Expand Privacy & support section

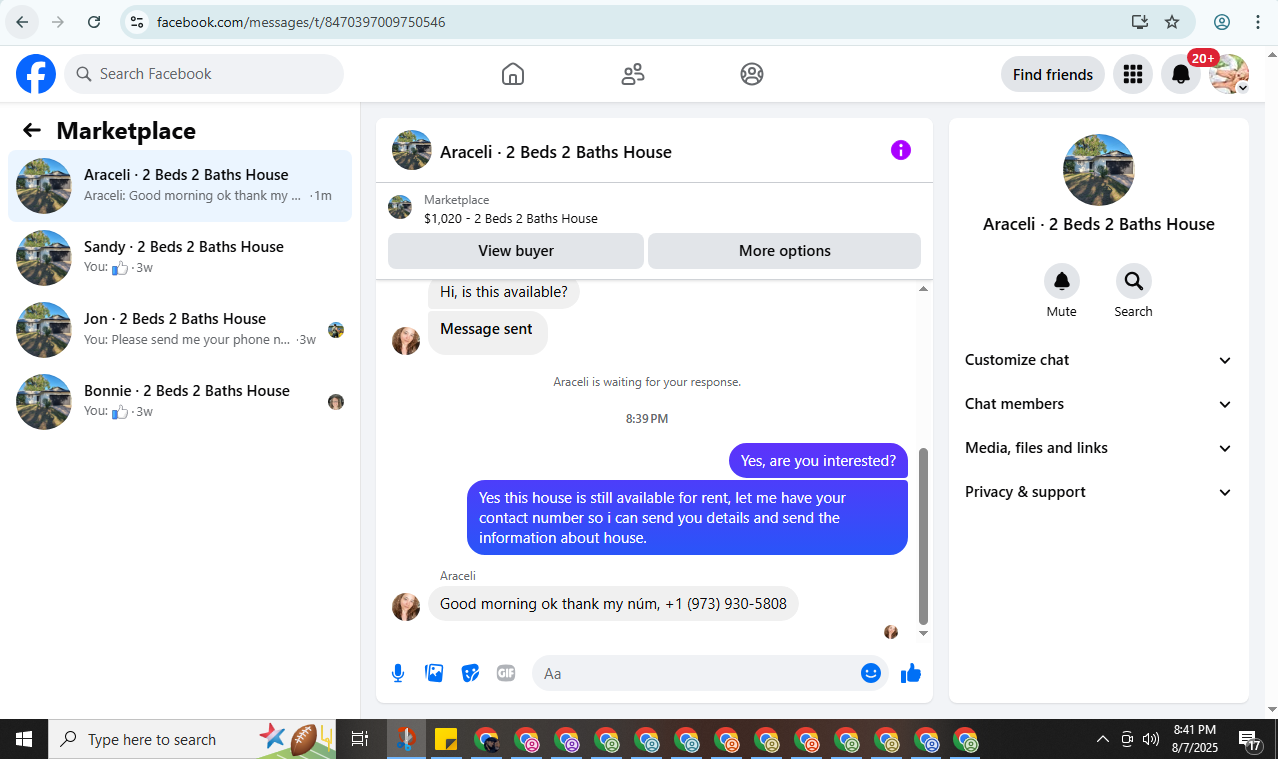(1099, 492)
